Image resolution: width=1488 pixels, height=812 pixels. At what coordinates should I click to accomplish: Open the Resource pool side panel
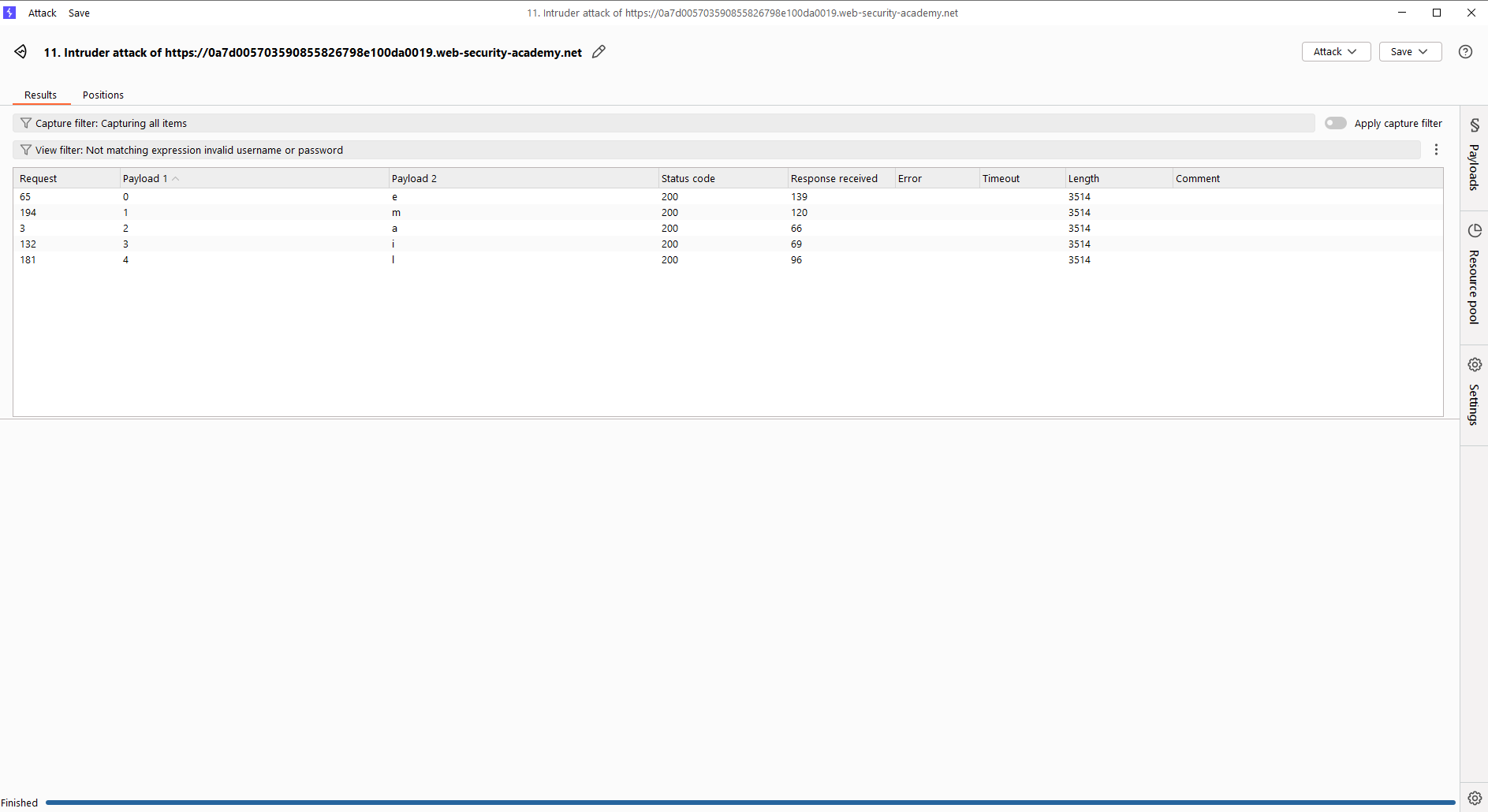point(1473,276)
